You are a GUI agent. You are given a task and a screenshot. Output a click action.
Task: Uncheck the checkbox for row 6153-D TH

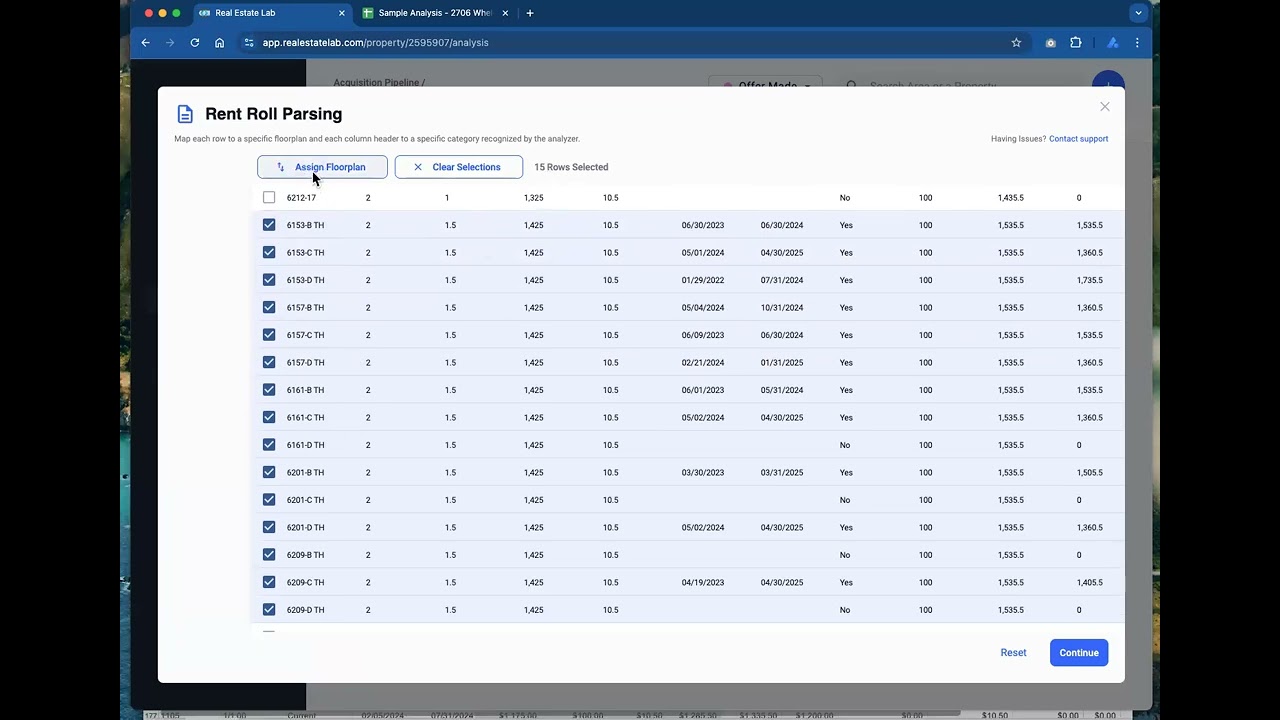269,280
